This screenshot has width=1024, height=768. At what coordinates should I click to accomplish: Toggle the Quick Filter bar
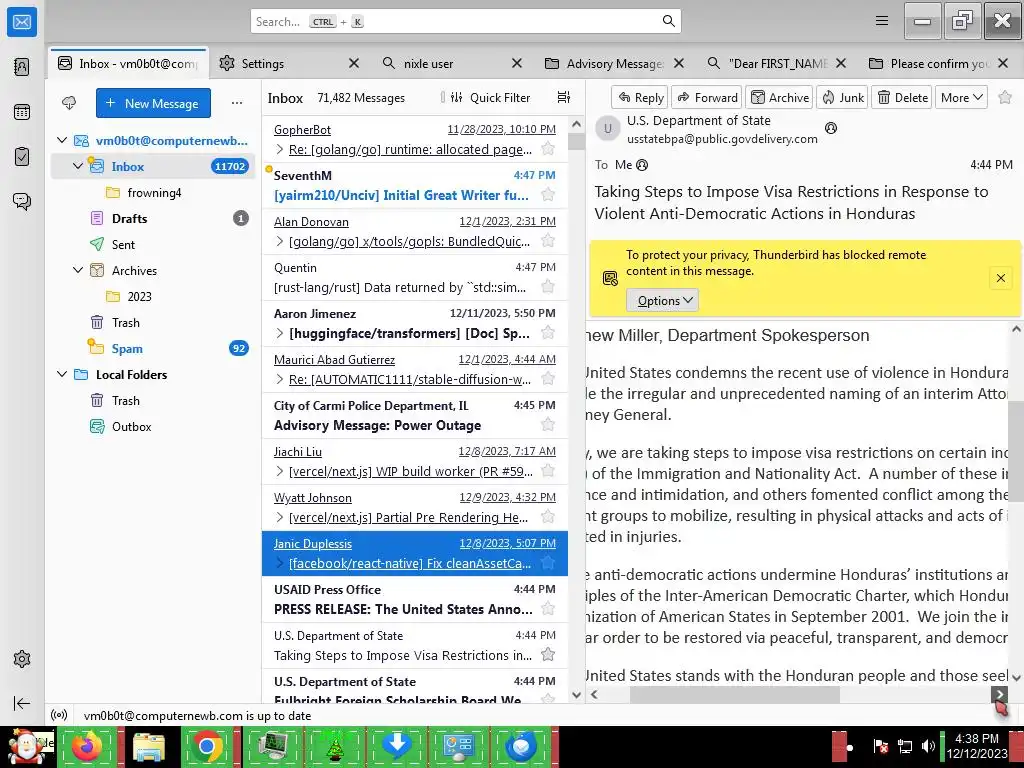point(489,97)
